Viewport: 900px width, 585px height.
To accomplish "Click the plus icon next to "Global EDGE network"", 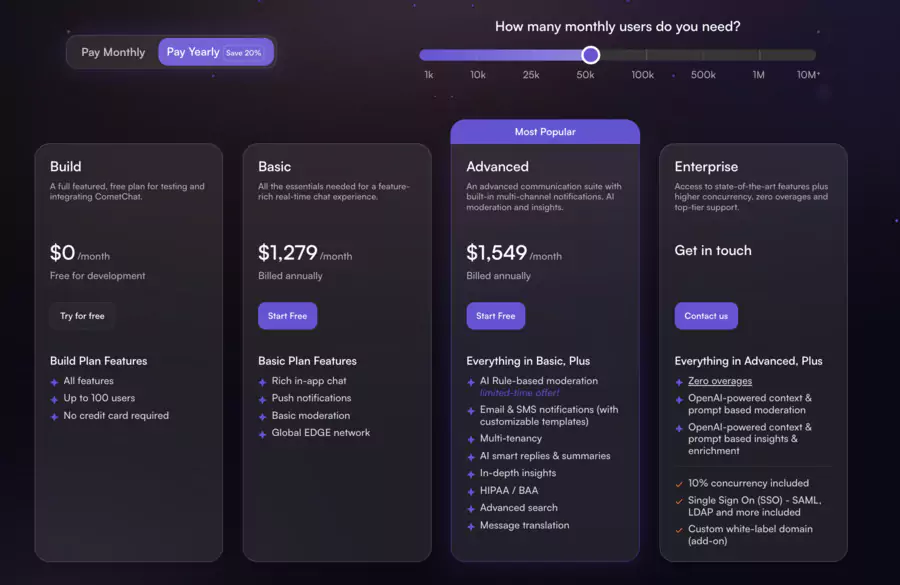I will pos(263,432).
